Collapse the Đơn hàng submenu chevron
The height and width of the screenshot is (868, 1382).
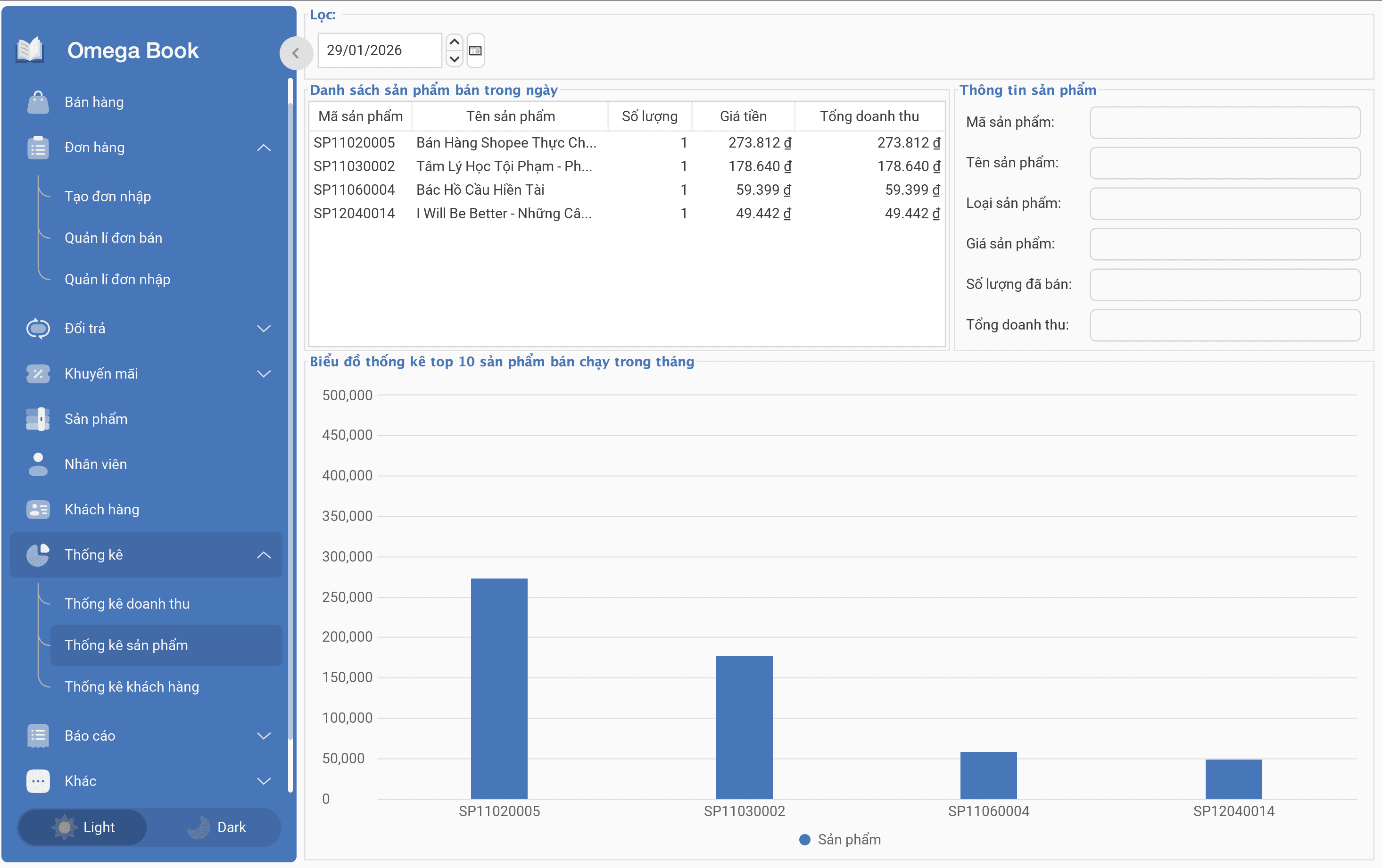(x=264, y=148)
